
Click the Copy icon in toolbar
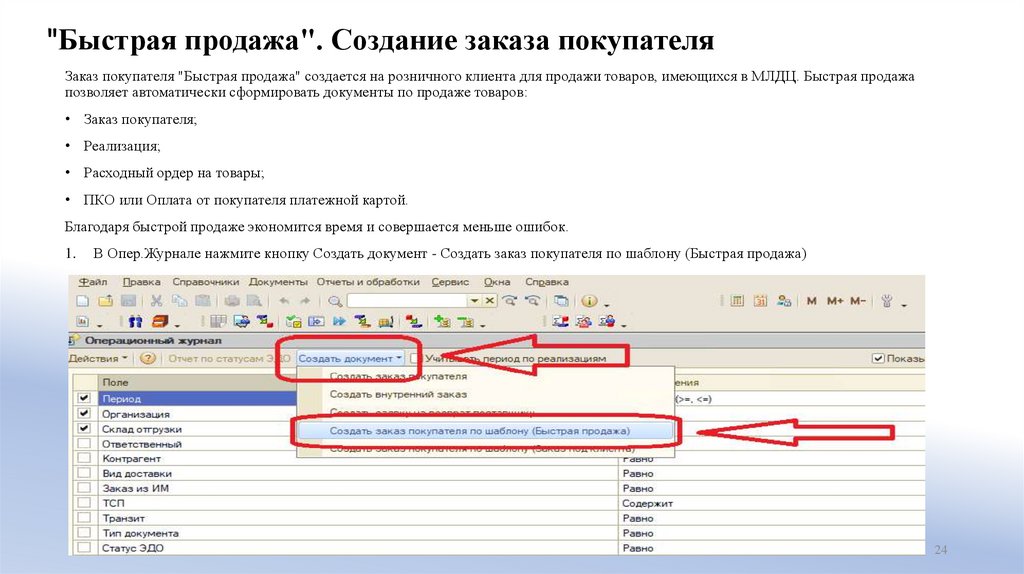pos(179,301)
